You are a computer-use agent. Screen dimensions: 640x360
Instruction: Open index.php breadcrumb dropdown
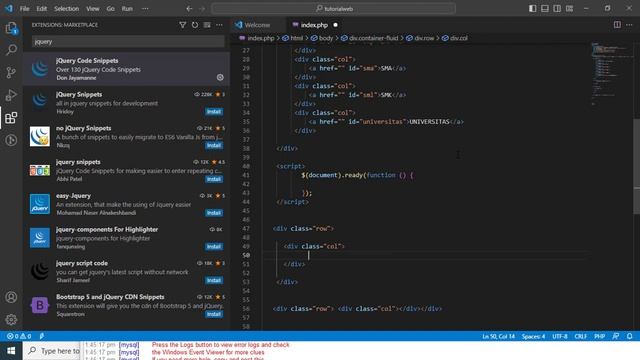257,38
